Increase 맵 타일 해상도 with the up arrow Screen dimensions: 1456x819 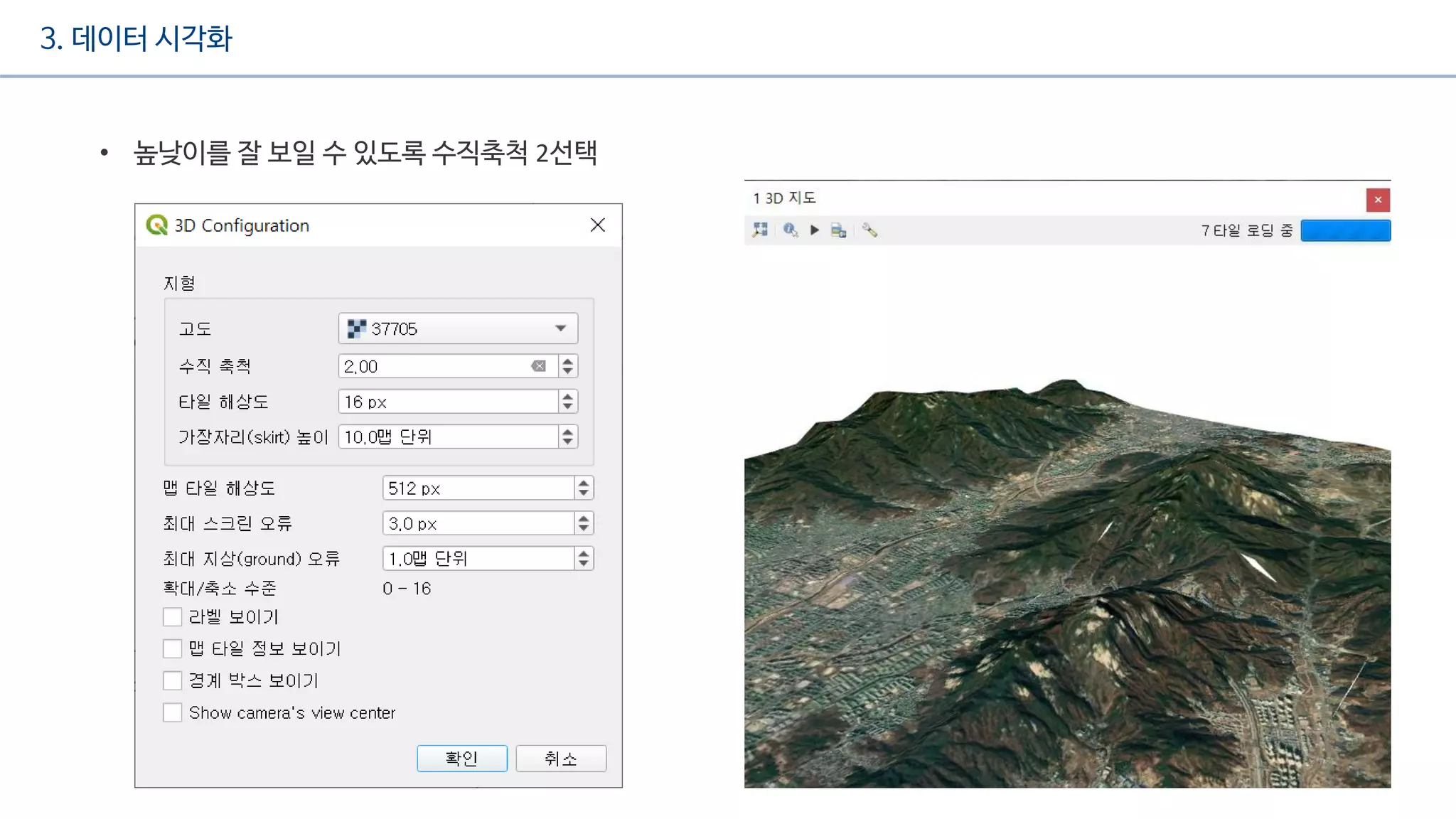584,483
